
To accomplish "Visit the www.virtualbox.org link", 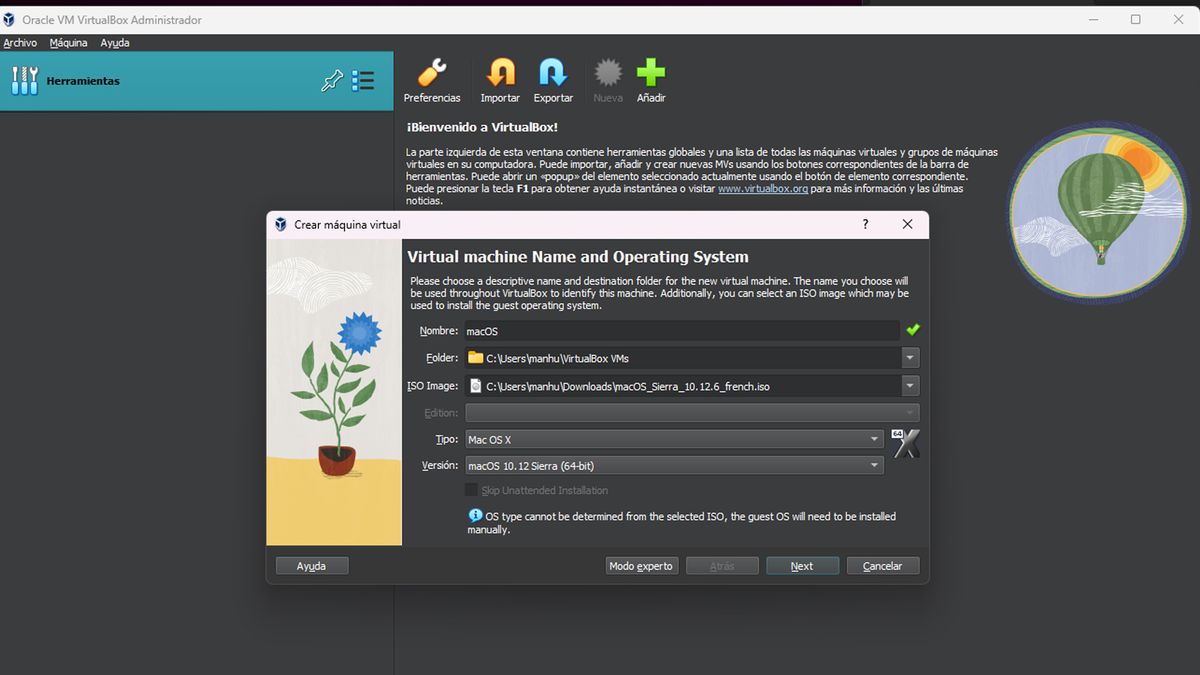I will click(763, 188).
